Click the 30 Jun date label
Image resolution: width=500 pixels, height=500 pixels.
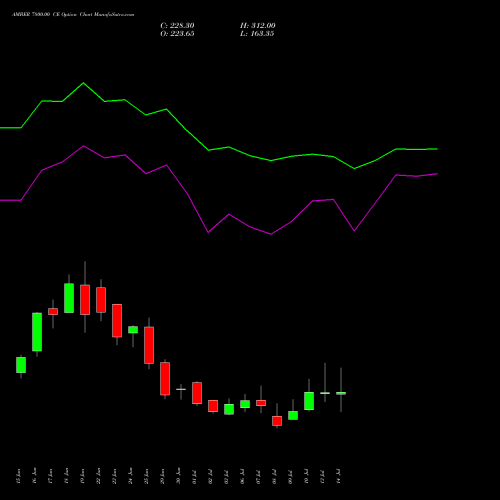pyautogui.click(x=179, y=476)
